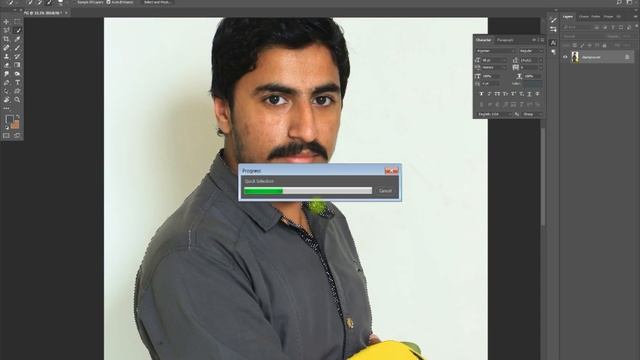Close the open document tab

tap(66, 13)
